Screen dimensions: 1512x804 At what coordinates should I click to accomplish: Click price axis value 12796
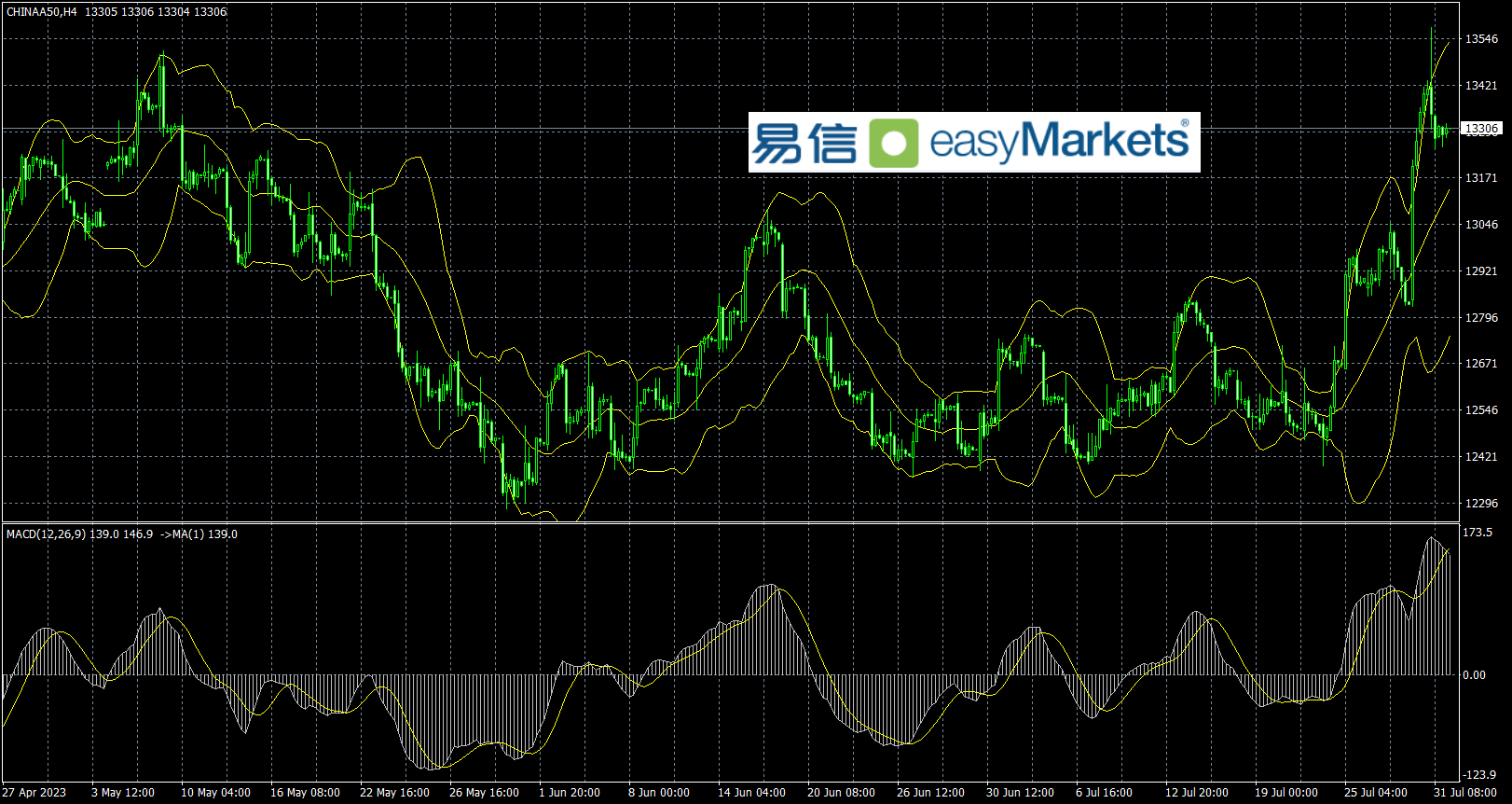click(x=1481, y=318)
